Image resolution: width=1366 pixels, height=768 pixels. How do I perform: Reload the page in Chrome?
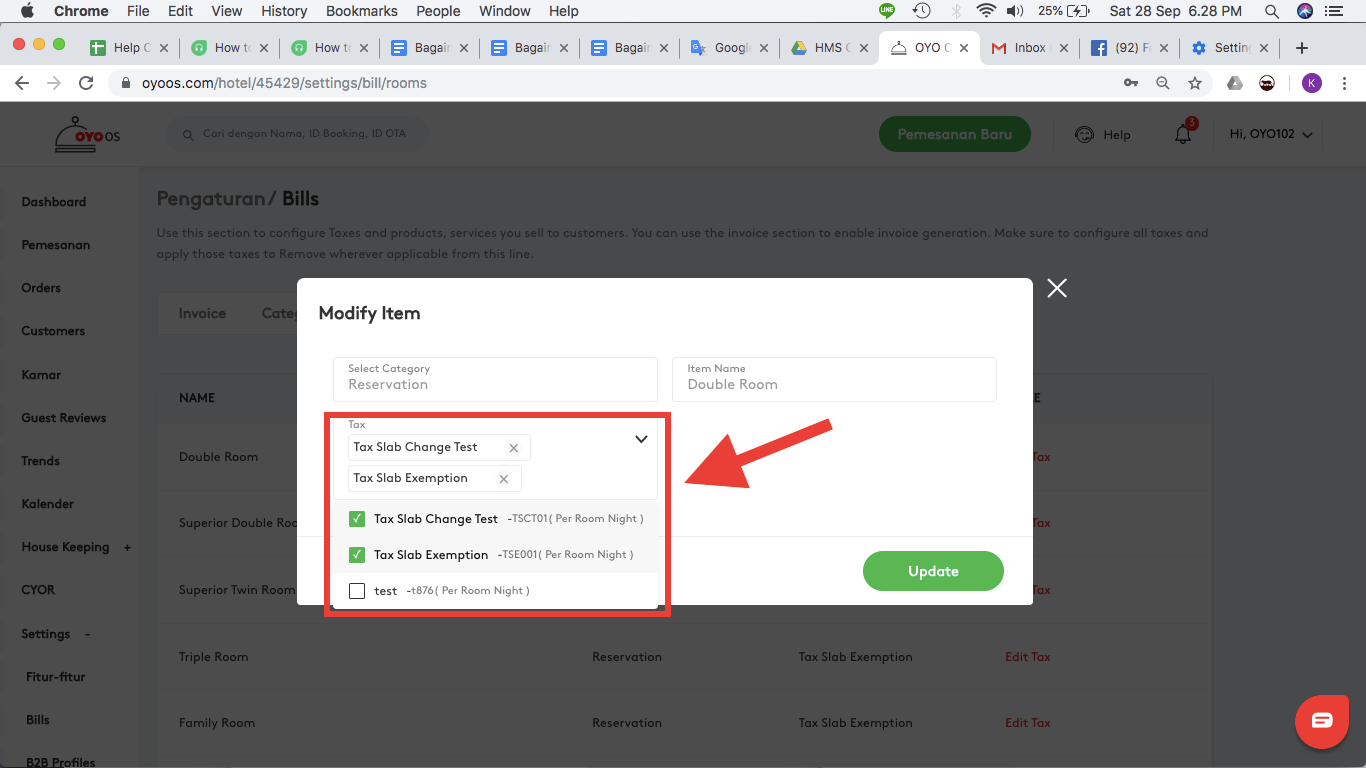86,83
